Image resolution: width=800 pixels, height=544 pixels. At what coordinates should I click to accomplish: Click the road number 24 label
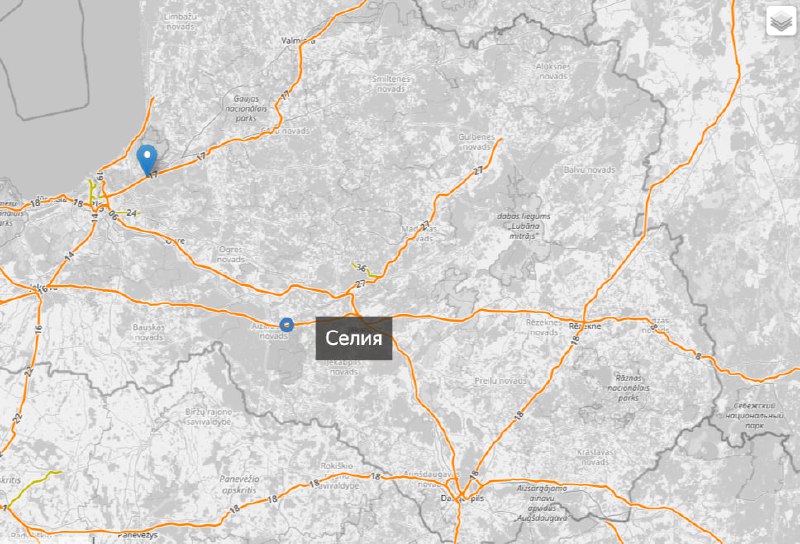click(132, 213)
